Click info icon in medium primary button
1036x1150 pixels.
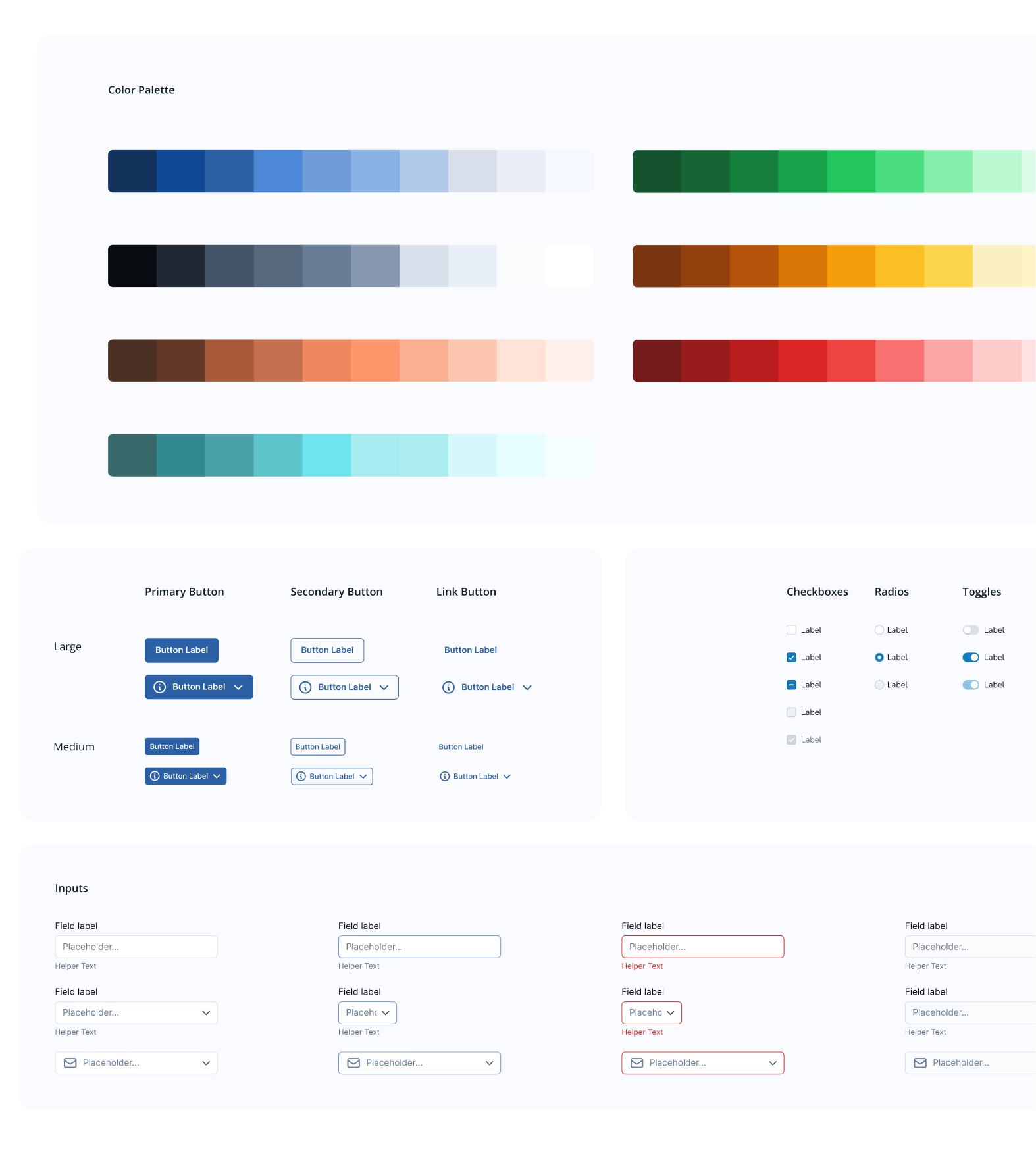[x=155, y=776]
